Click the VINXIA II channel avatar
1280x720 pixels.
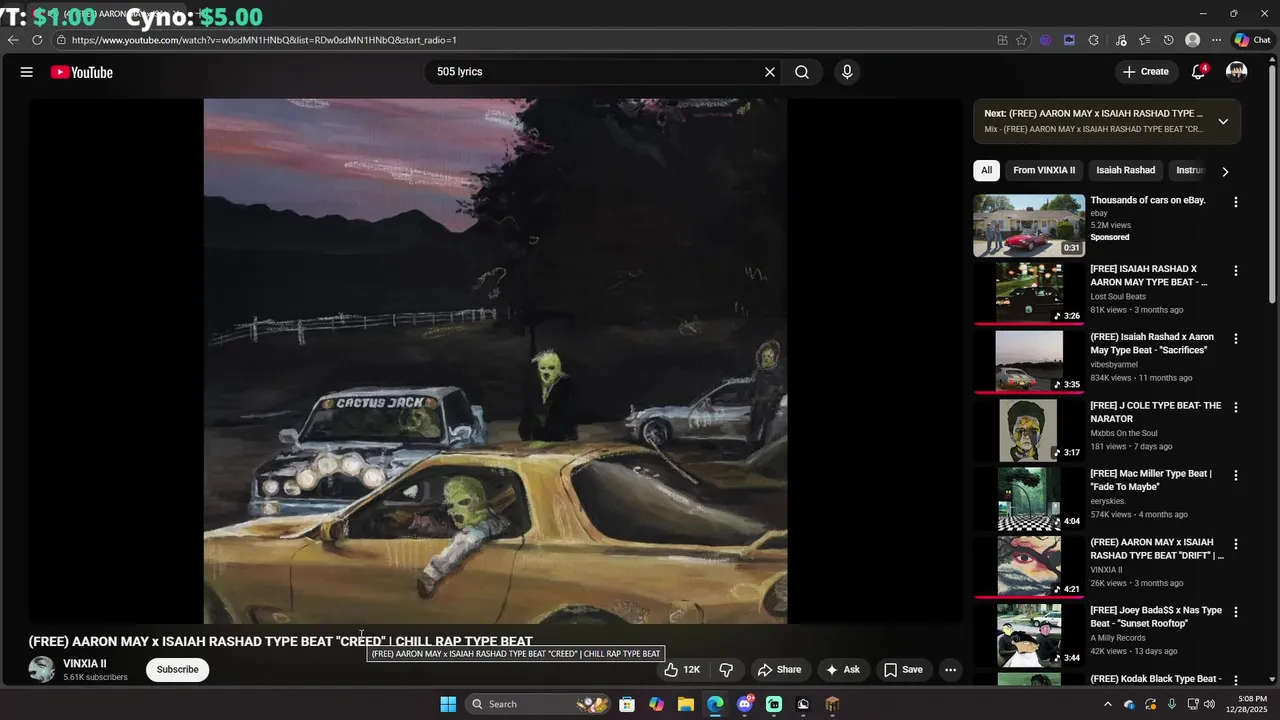click(x=42, y=669)
